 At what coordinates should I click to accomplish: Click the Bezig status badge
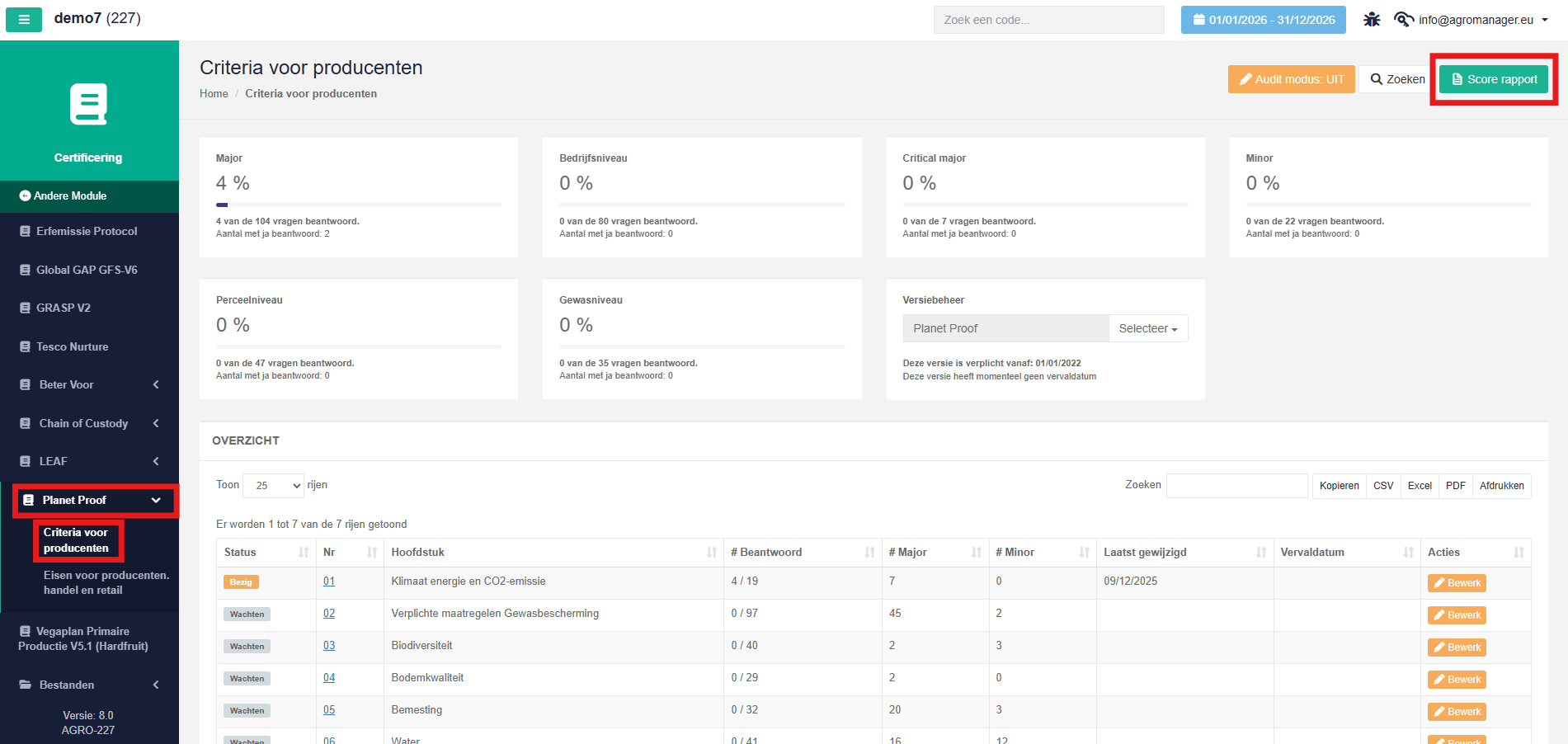point(241,582)
